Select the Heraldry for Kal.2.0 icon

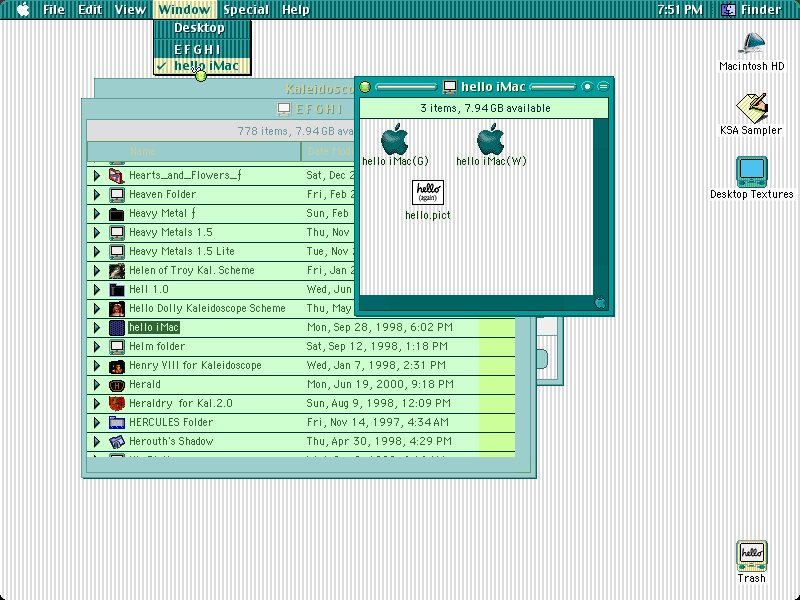pyautogui.click(x=117, y=404)
